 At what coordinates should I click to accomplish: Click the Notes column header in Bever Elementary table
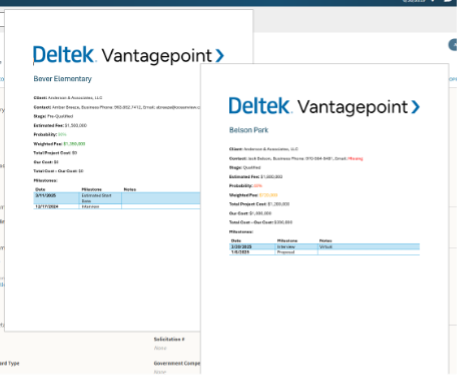[130, 189]
